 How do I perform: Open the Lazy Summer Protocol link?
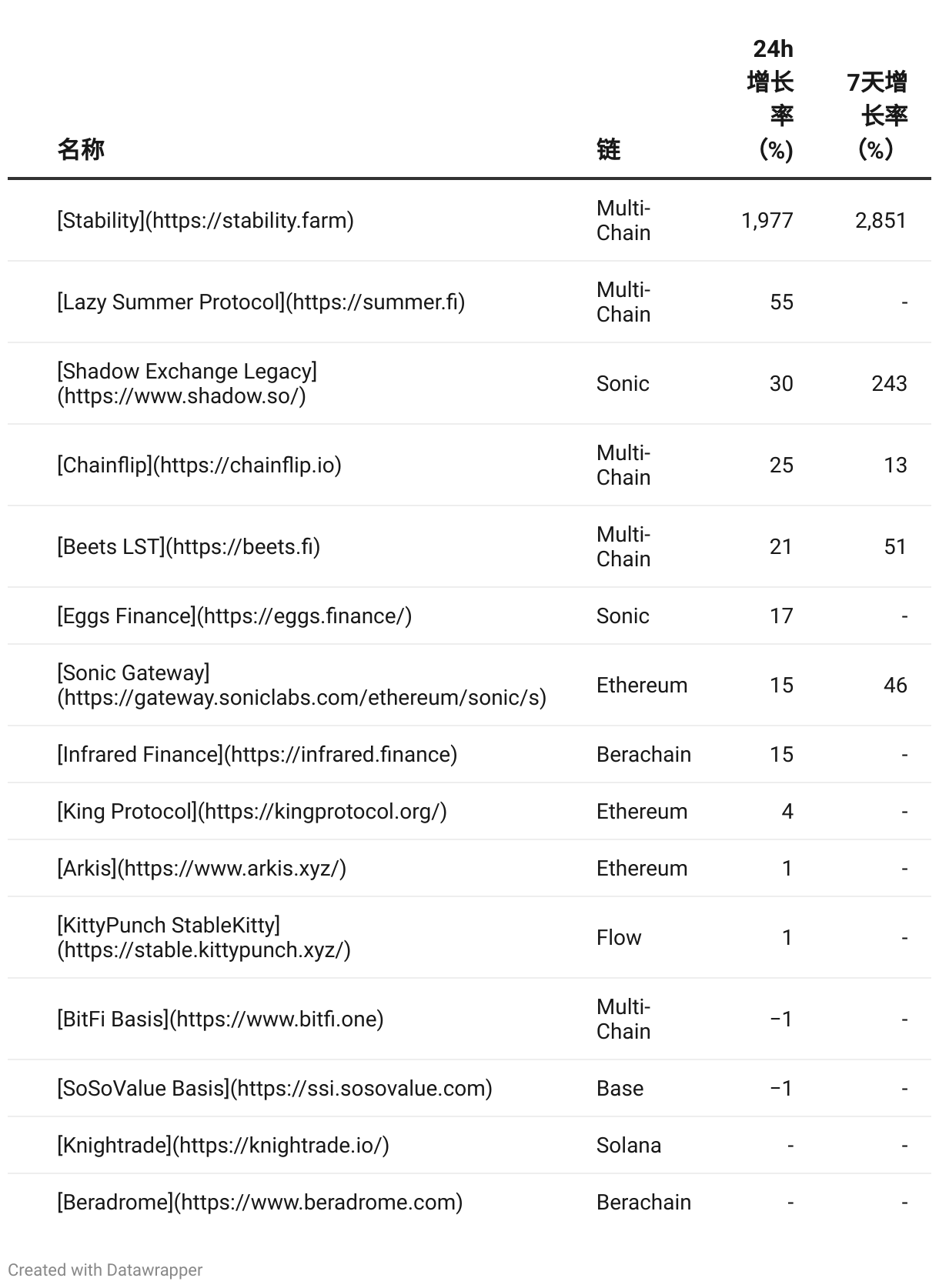coord(261,302)
